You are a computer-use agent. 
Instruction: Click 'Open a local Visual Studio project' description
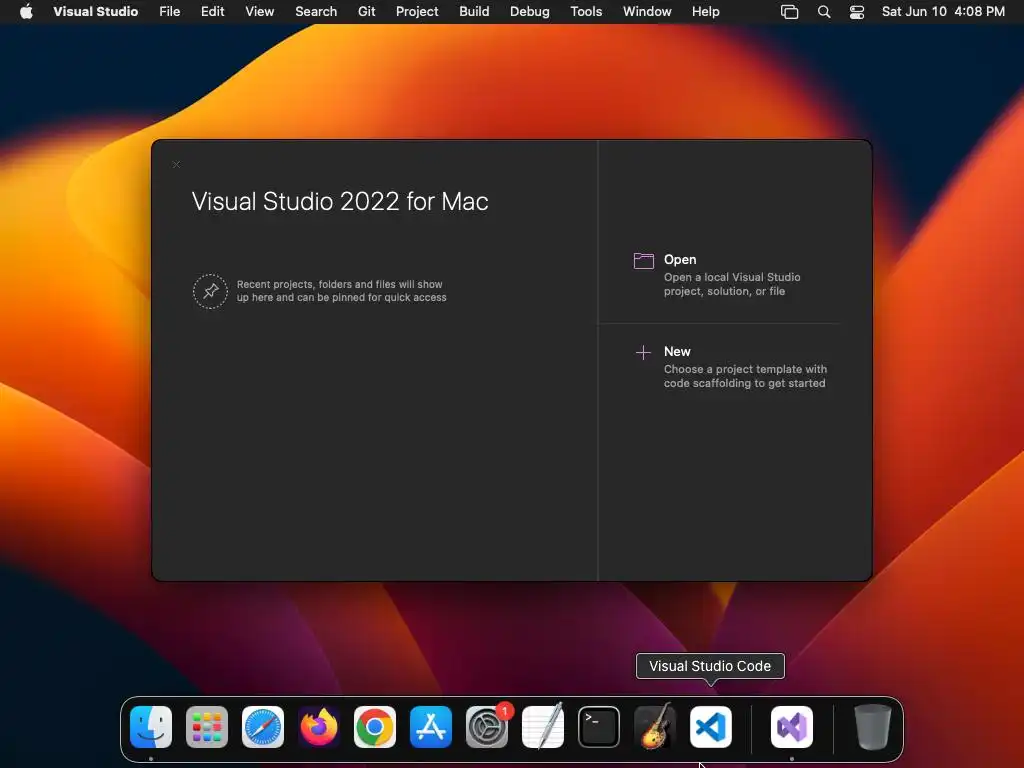pos(732,284)
